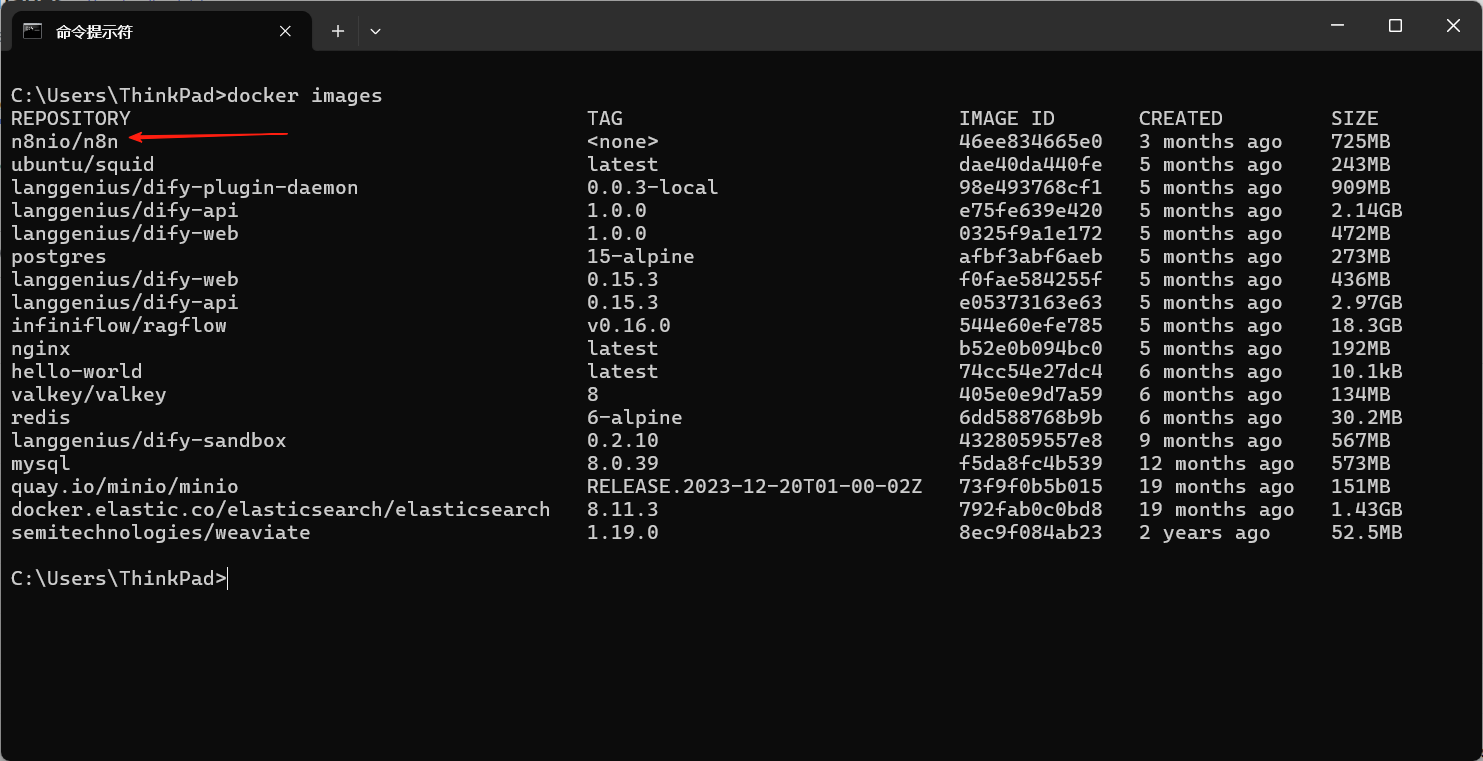Click the v0.16.0 tag
1483x761 pixels.
pyautogui.click(x=629, y=326)
